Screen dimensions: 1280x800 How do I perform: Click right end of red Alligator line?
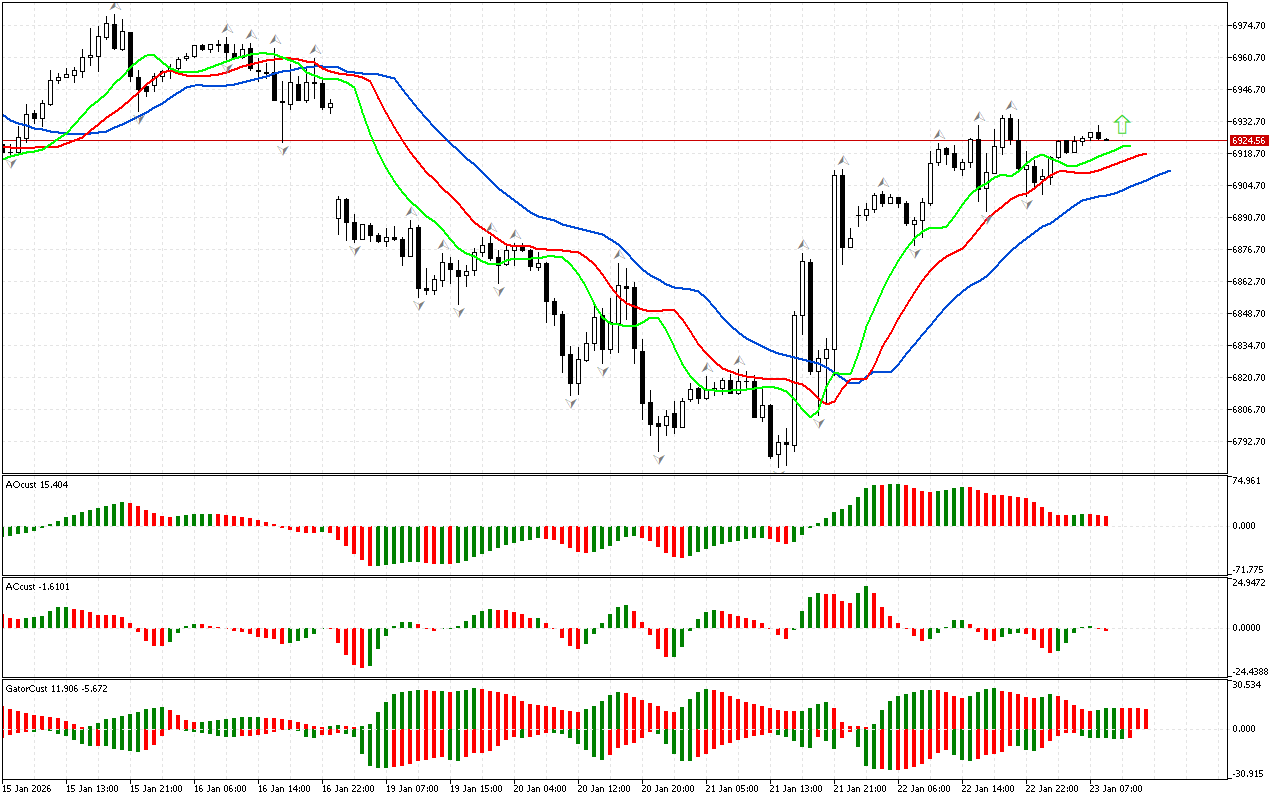click(1145, 154)
